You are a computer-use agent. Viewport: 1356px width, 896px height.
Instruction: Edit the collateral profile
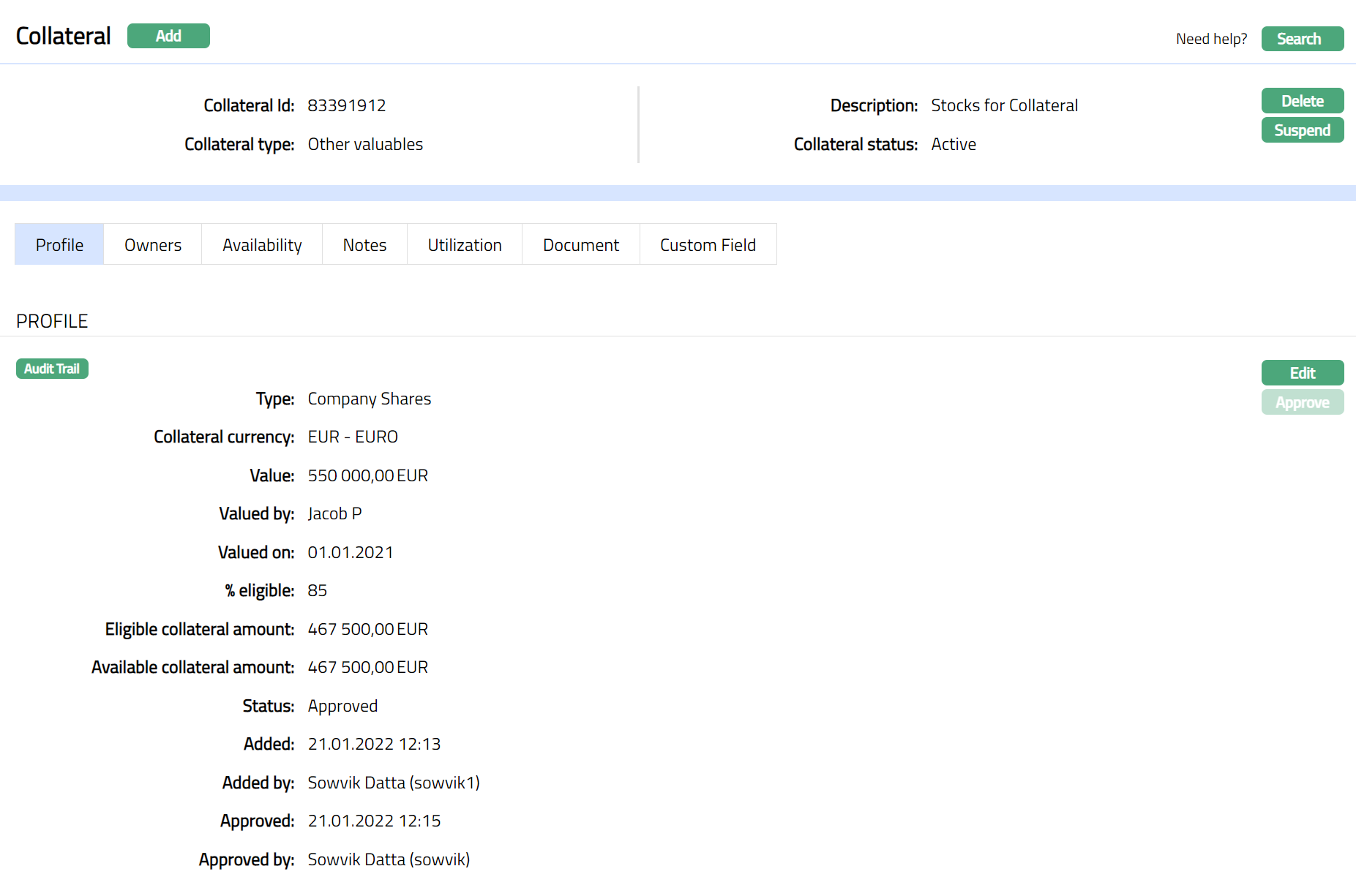tap(1302, 373)
